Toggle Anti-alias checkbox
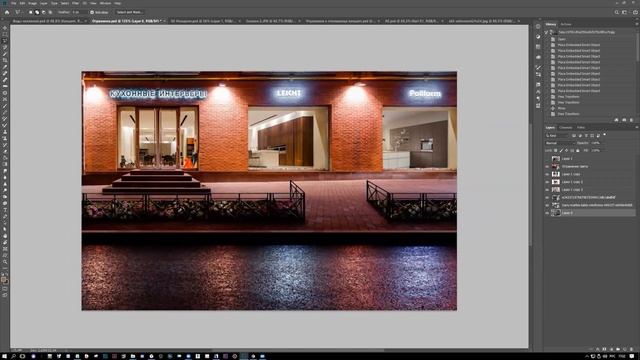Viewport: 640px width, 360px height. (92, 12)
